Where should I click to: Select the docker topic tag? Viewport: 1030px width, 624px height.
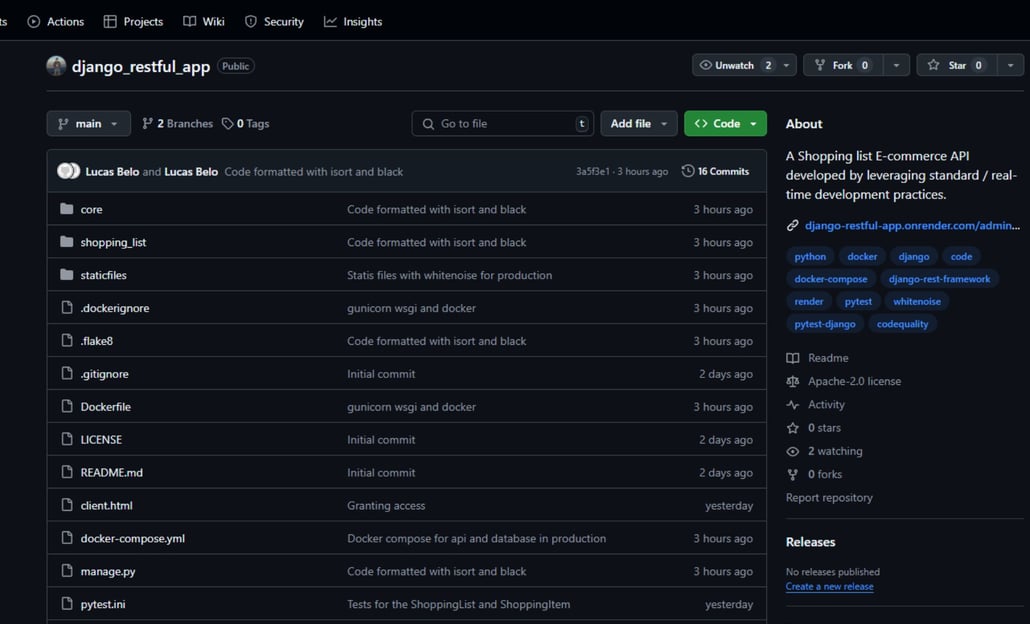tap(862, 256)
